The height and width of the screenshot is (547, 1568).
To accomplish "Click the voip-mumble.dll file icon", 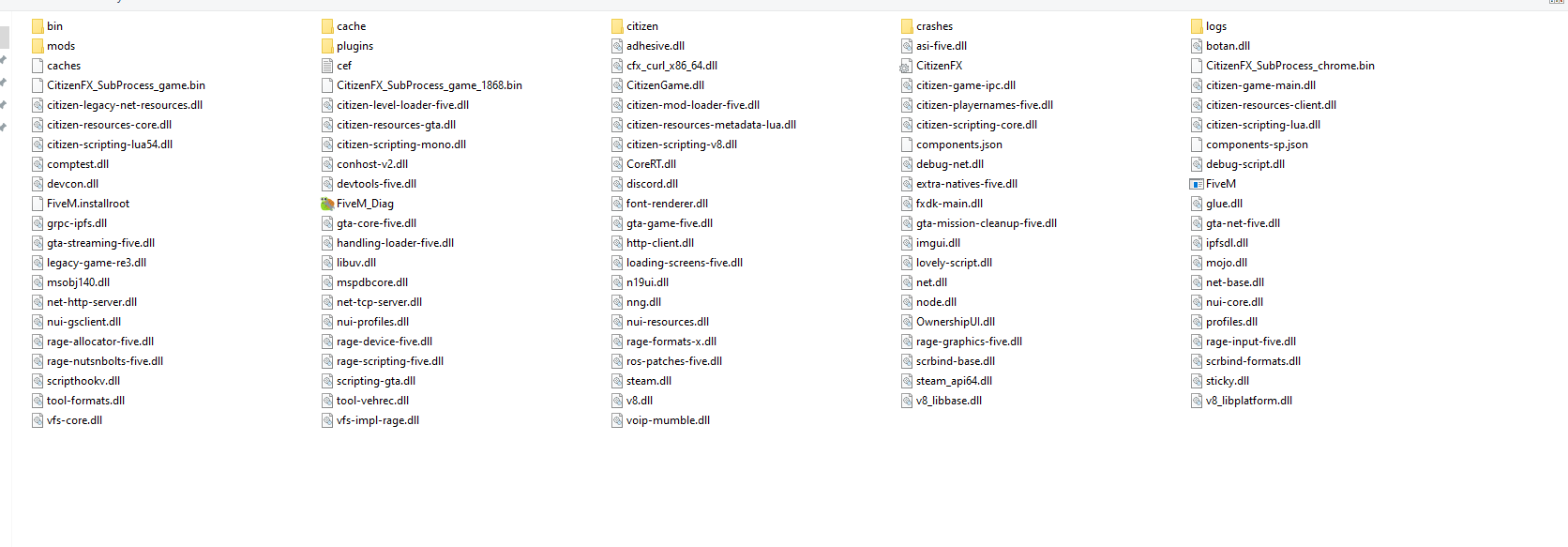I will [x=617, y=420].
